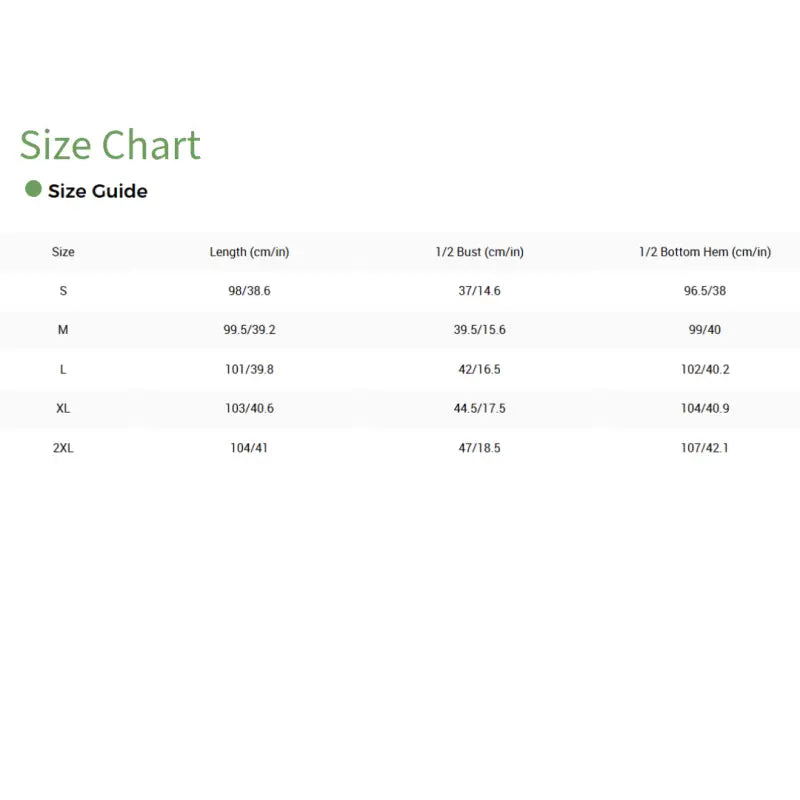800x800 pixels.
Task: Click the S size row label
Action: pyautogui.click(x=63, y=291)
